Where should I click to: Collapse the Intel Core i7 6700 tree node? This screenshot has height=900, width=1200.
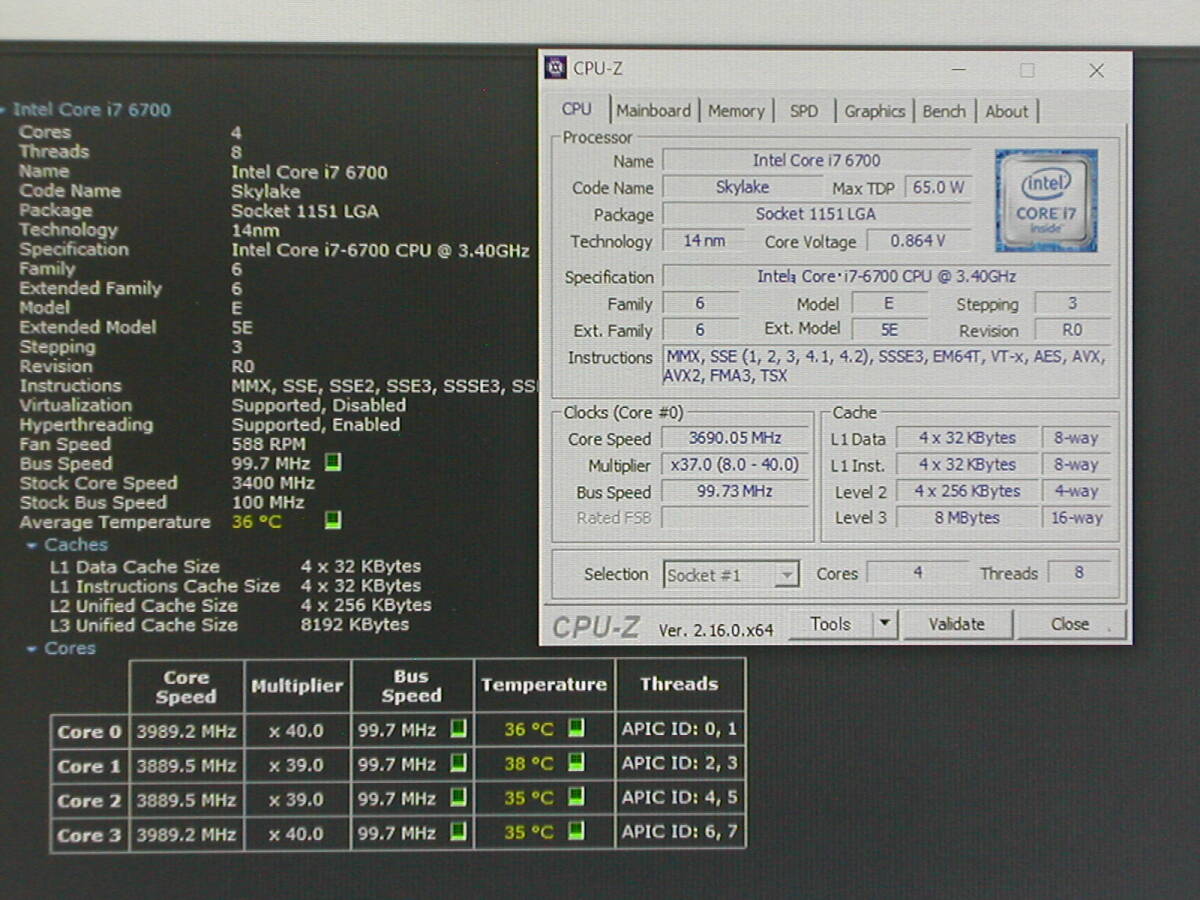[x=4, y=110]
